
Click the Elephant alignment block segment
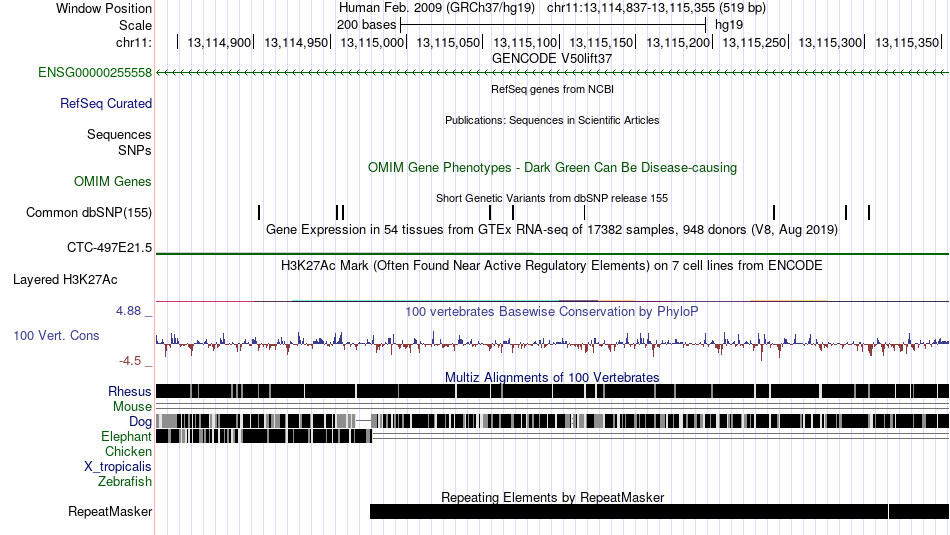tap(264, 436)
